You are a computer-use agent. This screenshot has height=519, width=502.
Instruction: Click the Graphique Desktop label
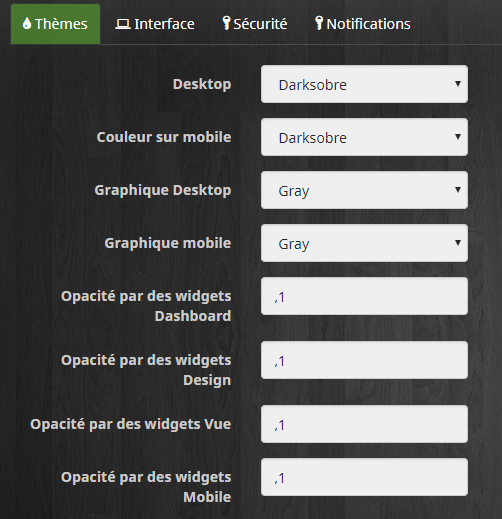(163, 191)
